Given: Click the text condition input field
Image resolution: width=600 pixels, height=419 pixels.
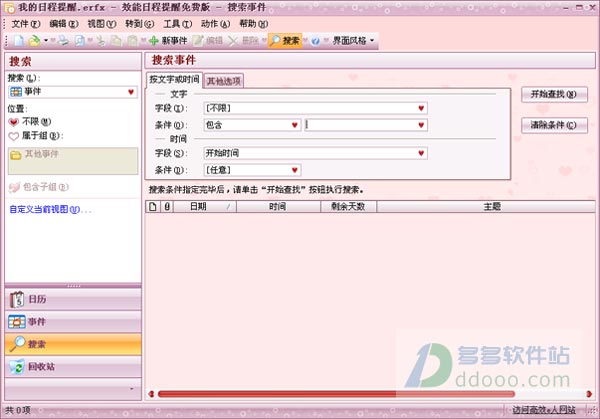Looking at the screenshot, I should [x=365, y=125].
